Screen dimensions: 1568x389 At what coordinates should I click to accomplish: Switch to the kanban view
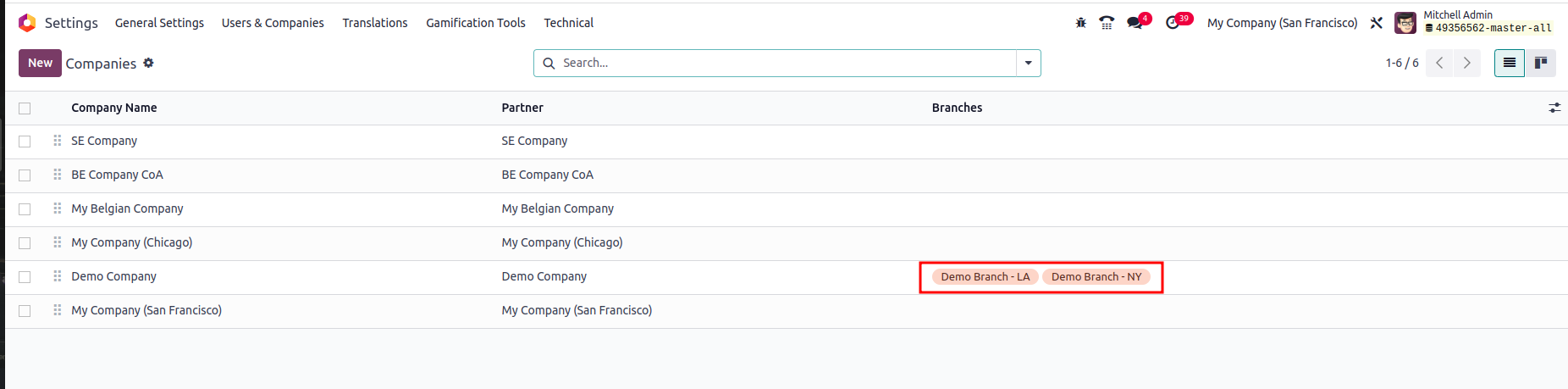click(x=1541, y=63)
